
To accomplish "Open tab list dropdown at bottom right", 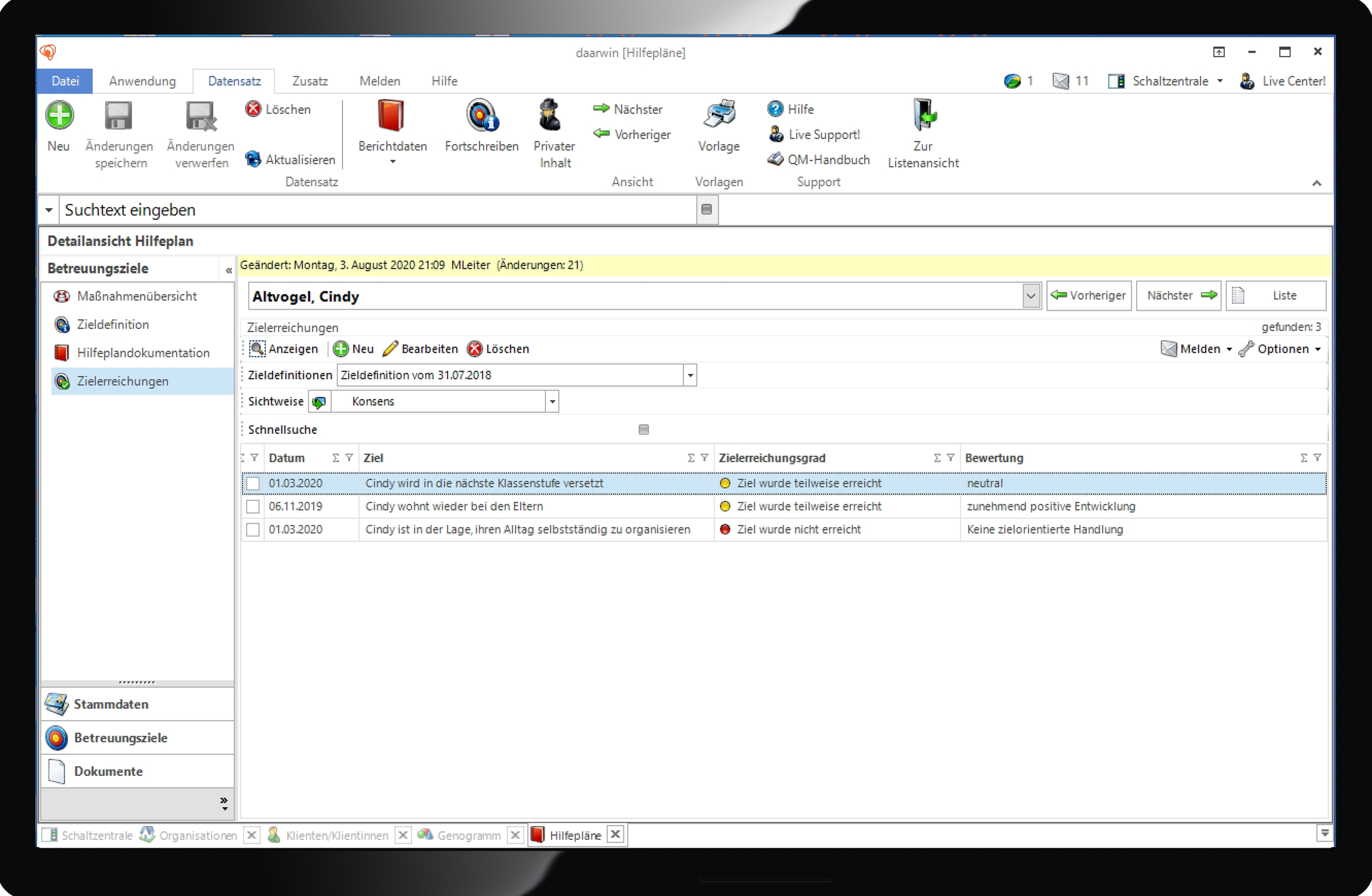I will (x=1325, y=834).
